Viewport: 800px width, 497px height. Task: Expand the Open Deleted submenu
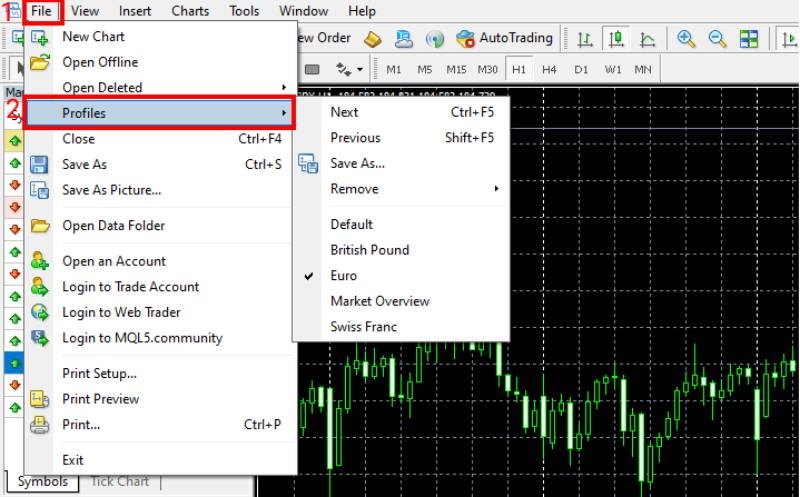click(x=160, y=88)
